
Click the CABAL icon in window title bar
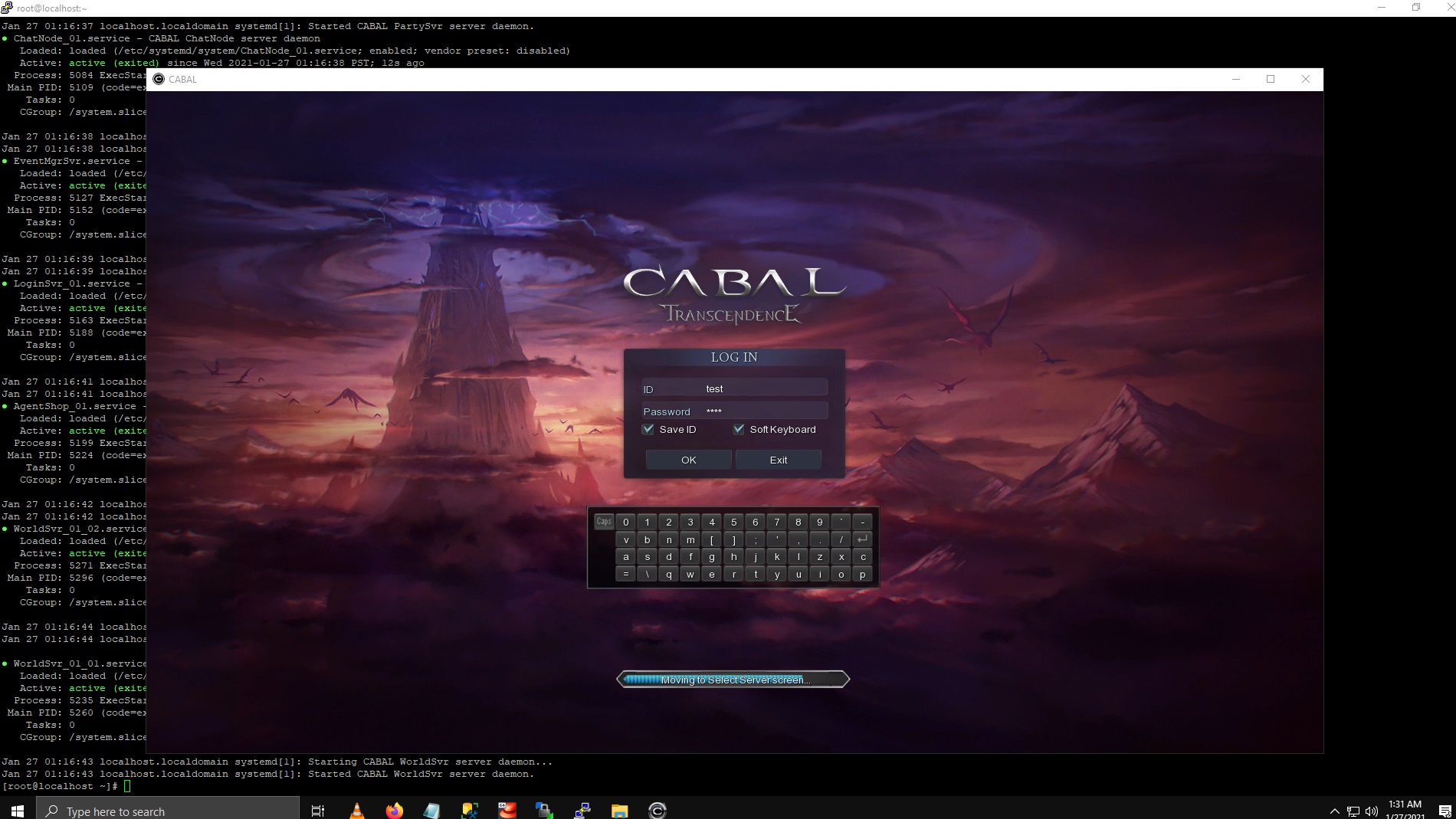159,79
